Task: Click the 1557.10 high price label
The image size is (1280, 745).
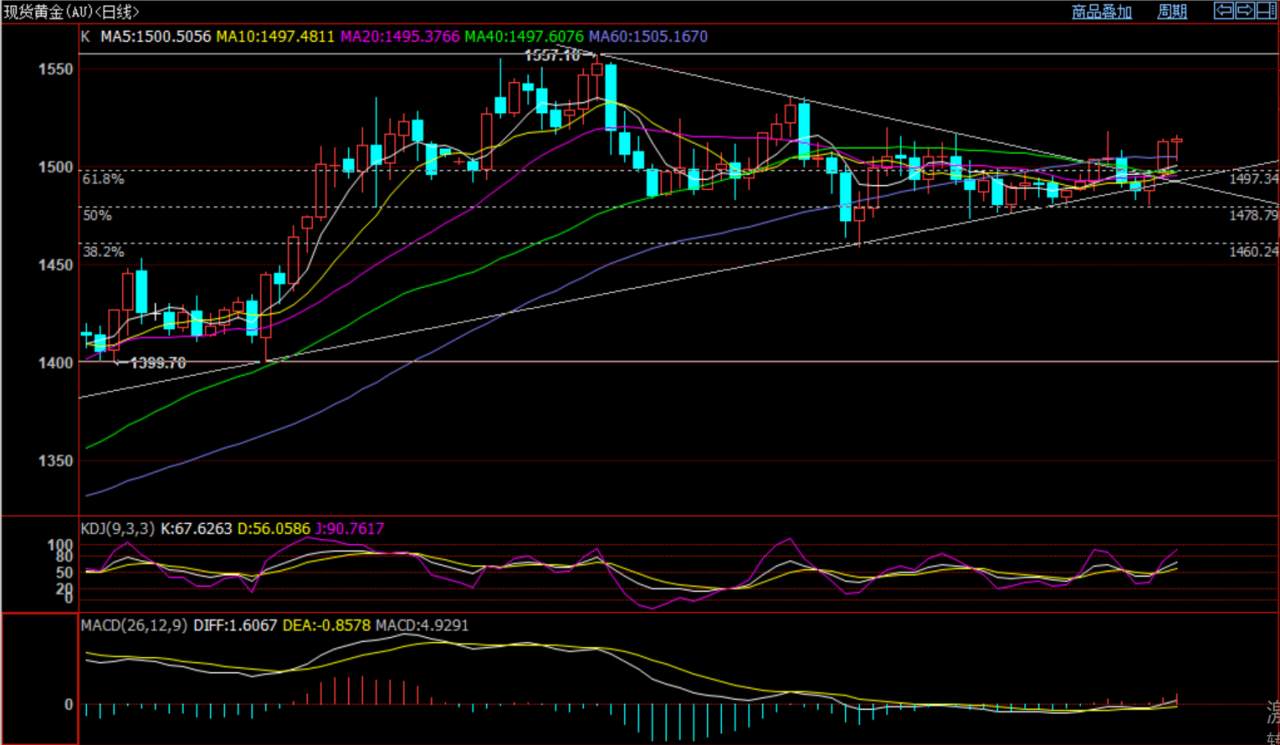Action: point(552,56)
